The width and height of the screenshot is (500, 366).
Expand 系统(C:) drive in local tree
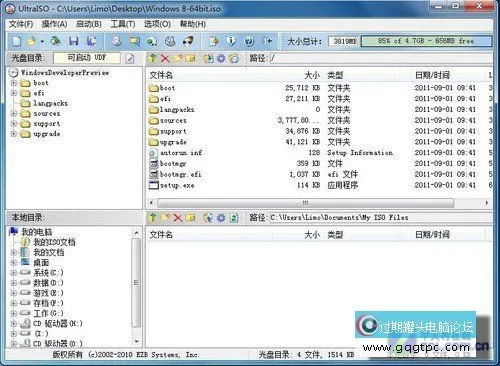point(14,273)
